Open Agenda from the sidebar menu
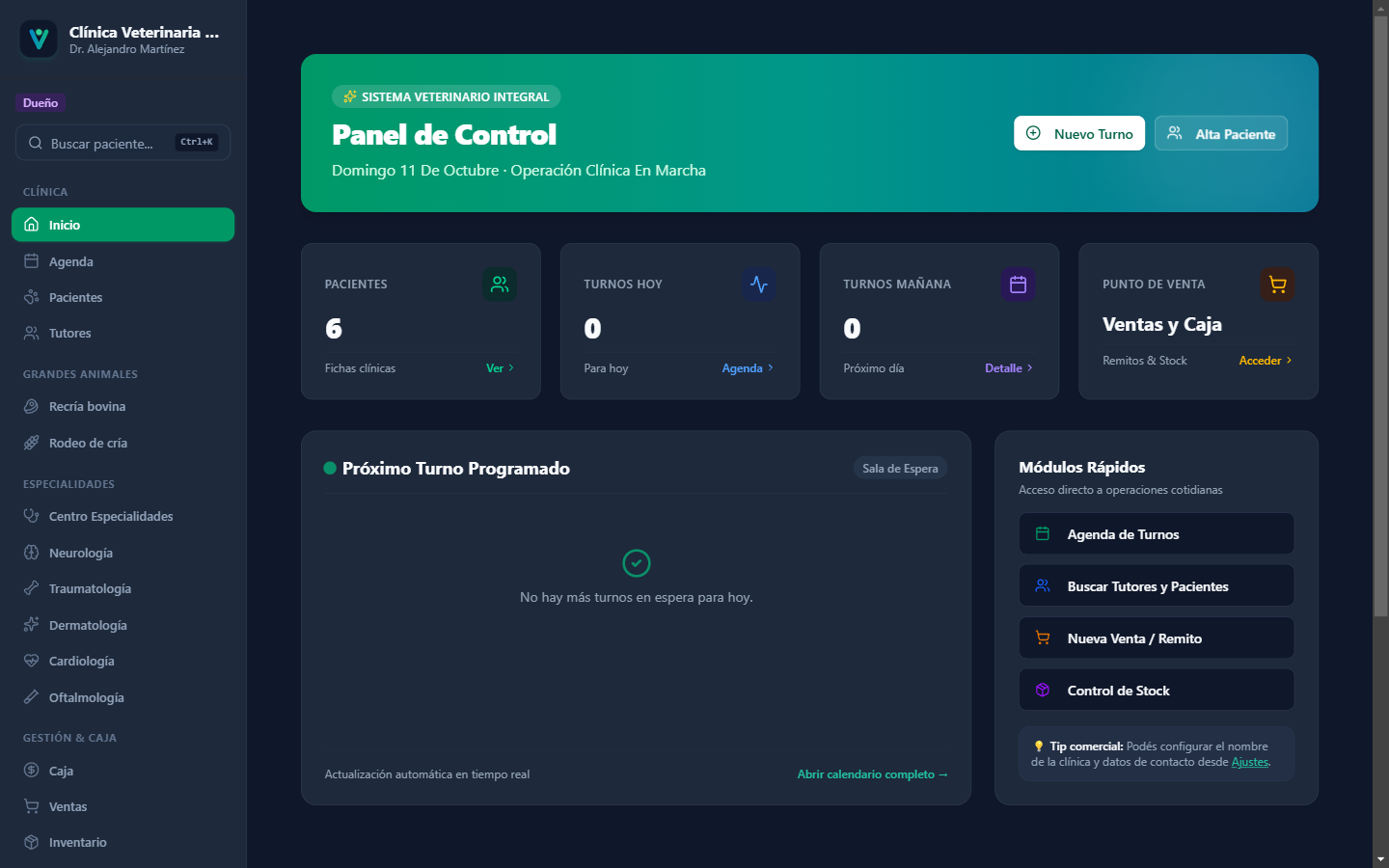Screen dimensions: 1389x868 click(123, 261)
